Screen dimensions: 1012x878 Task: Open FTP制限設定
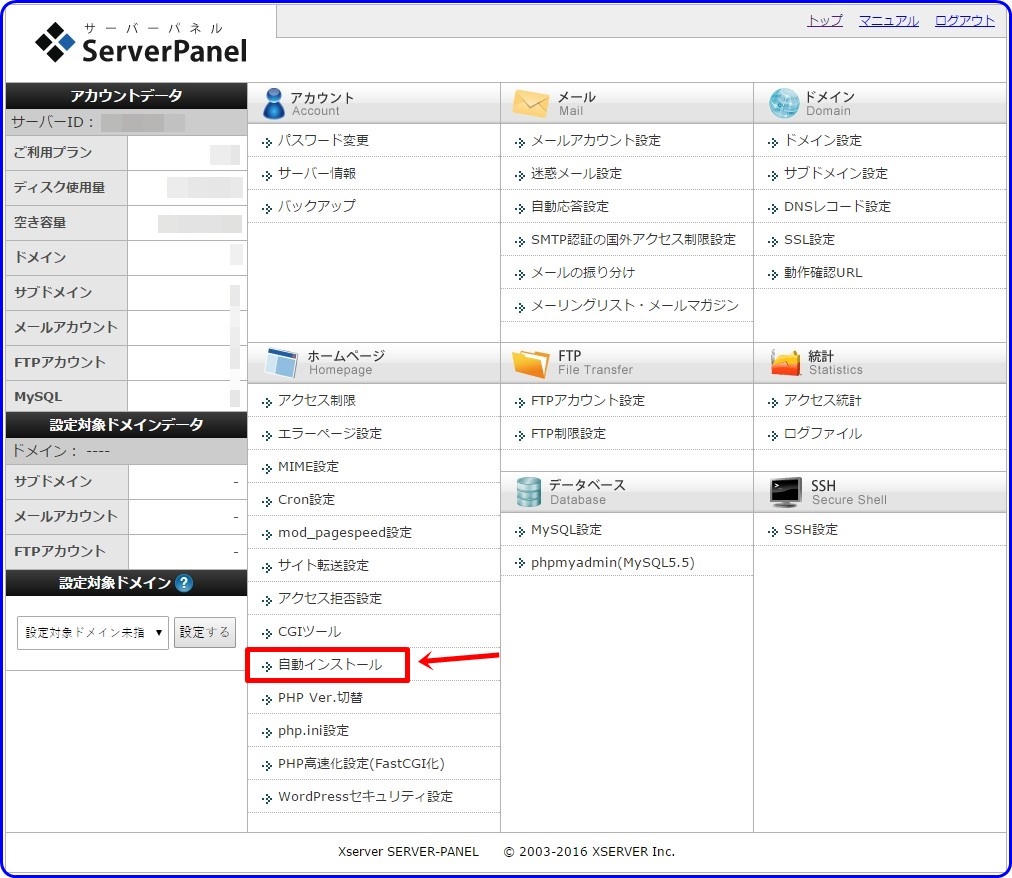[x=568, y=433]
